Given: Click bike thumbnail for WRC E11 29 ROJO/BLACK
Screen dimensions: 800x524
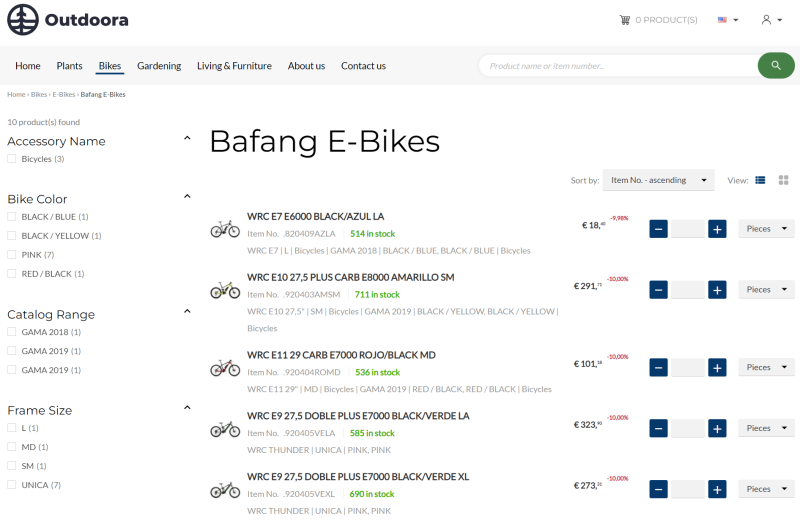Looking at the screenshot, I should click(x=225, y=367).
